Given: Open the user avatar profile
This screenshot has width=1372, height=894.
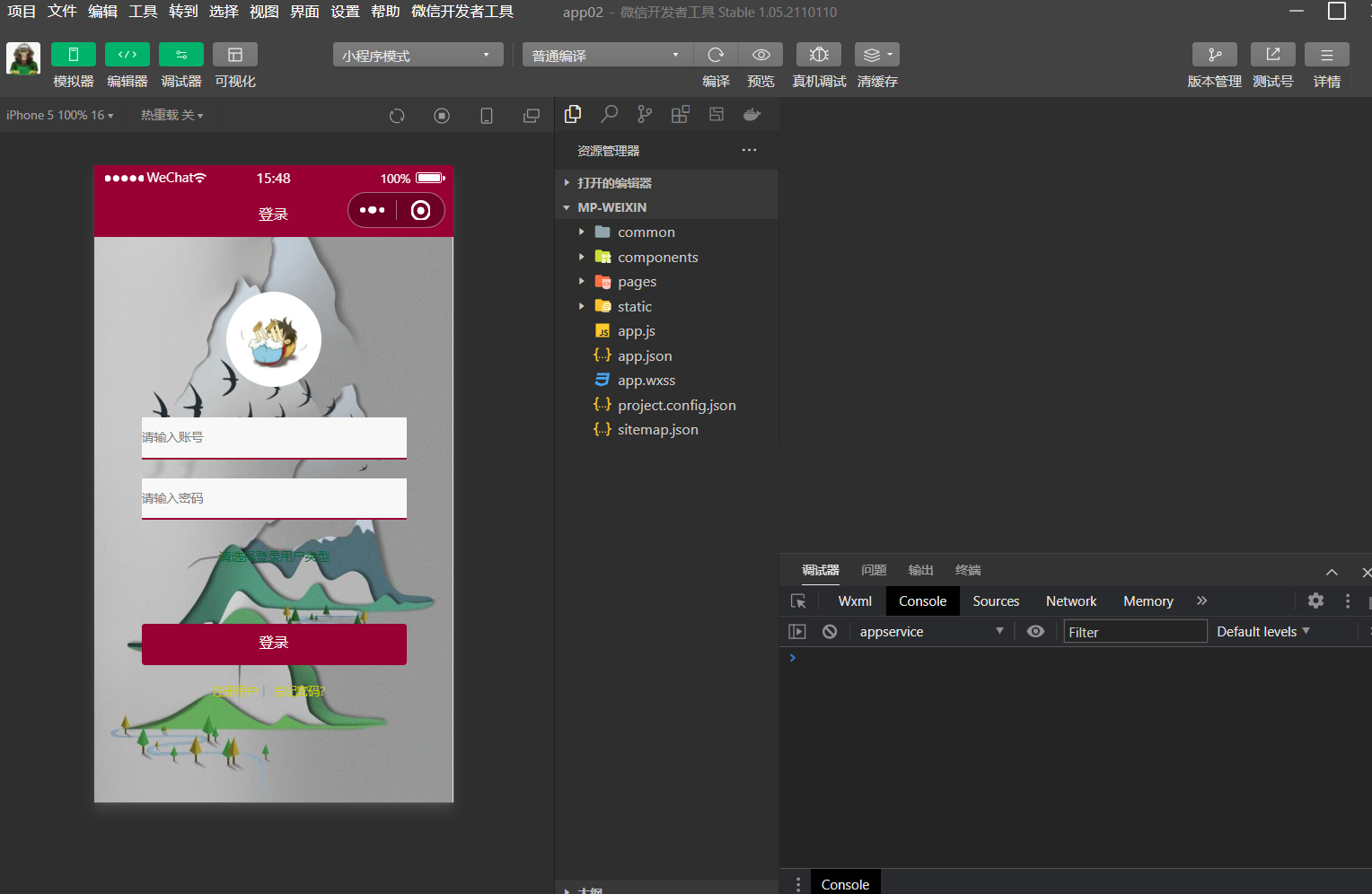Looking at the screenshot, I should pyautogui.click(x=22, y=58).
